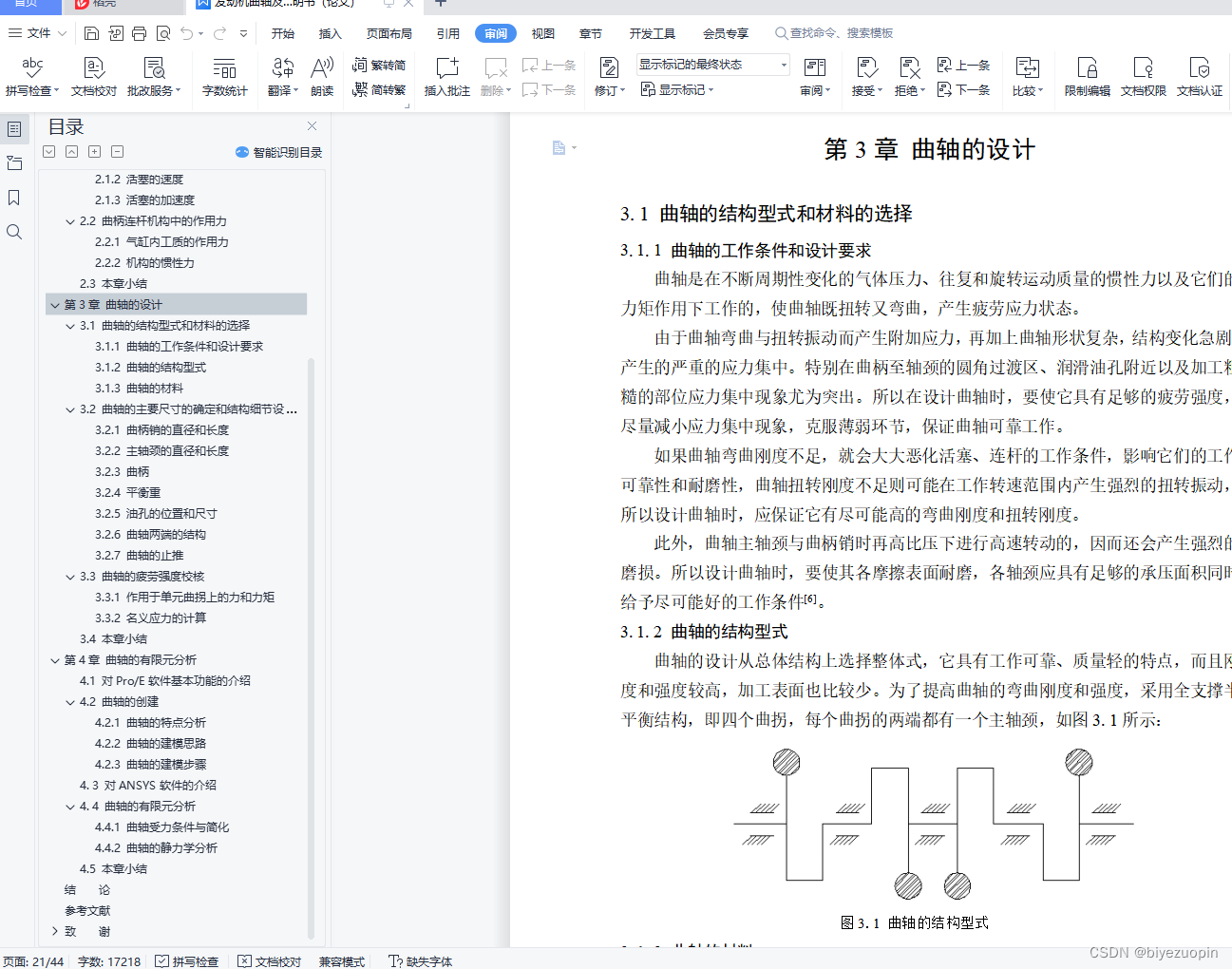Image resolution: width=1232 pixels, height=969 pixels.
Task: Click the save icon in quick access bar
Action: click(91, 33)
